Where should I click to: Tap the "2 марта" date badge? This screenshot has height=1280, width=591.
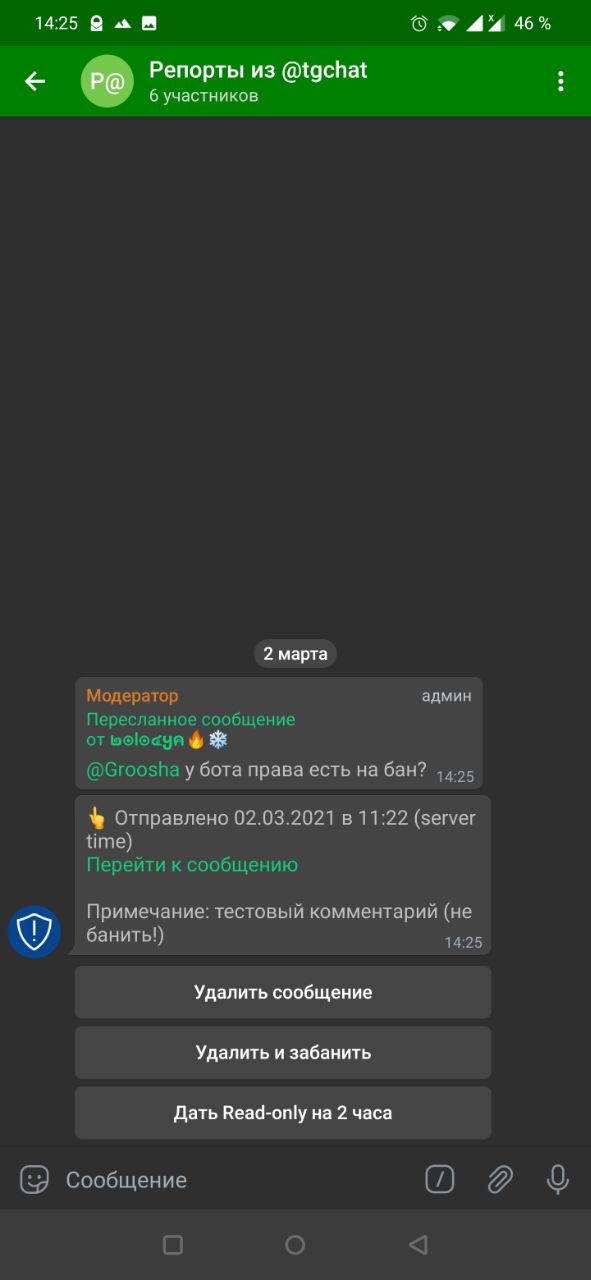(x=295, y=654)
